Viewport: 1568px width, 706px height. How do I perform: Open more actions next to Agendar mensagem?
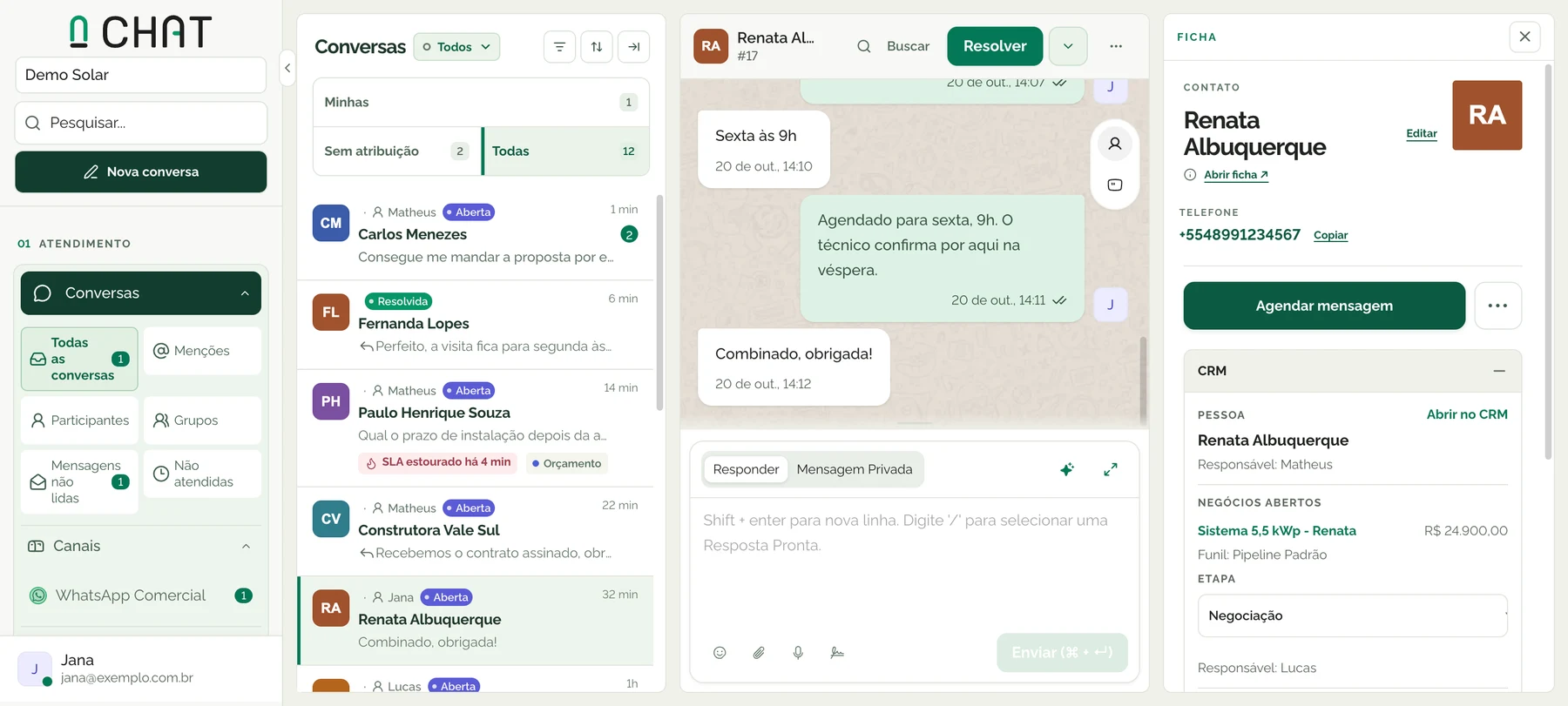1497,306
